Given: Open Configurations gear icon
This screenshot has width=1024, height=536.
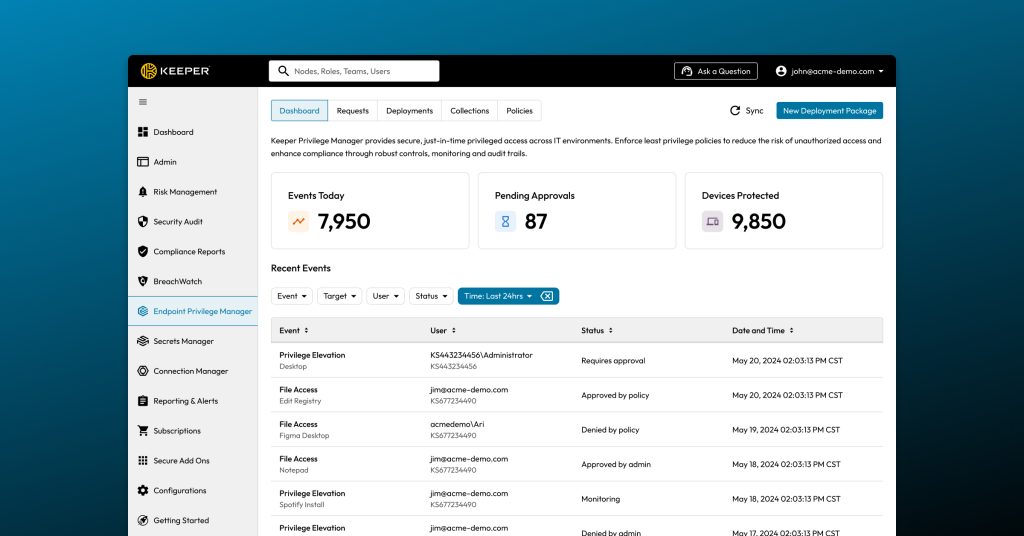Looking at the screenshot, I should pos(143,491).
